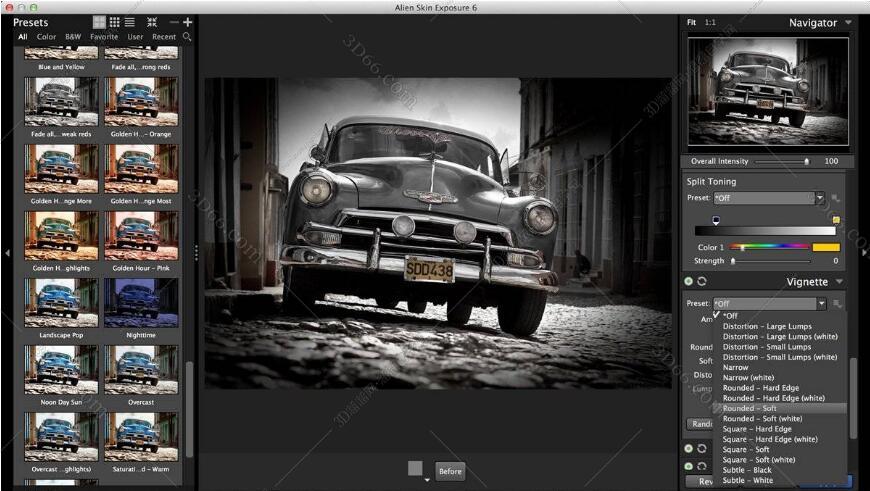This screenshot has height=491, width=870.
Task: Open the Split Toning preset dropdown
Action: coord(819,198)
